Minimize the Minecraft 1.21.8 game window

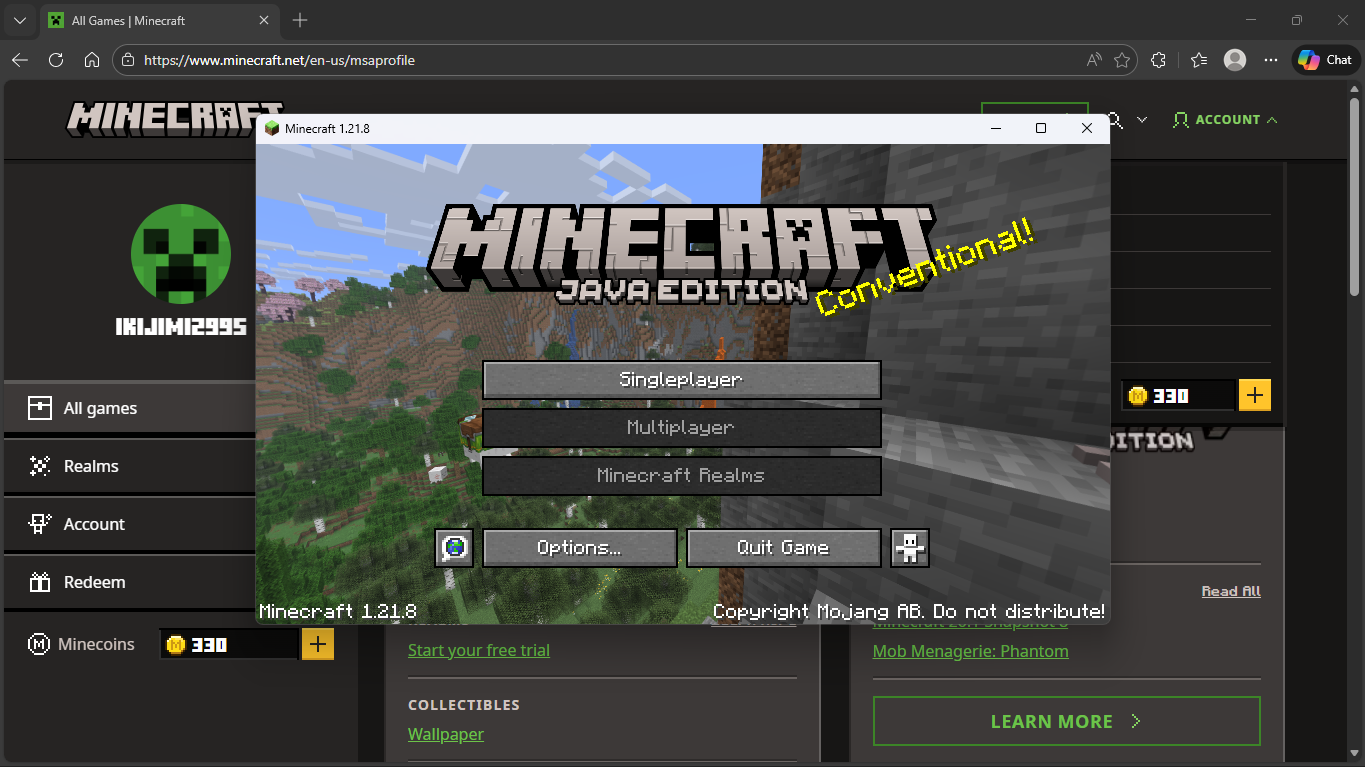coord(996,128)
